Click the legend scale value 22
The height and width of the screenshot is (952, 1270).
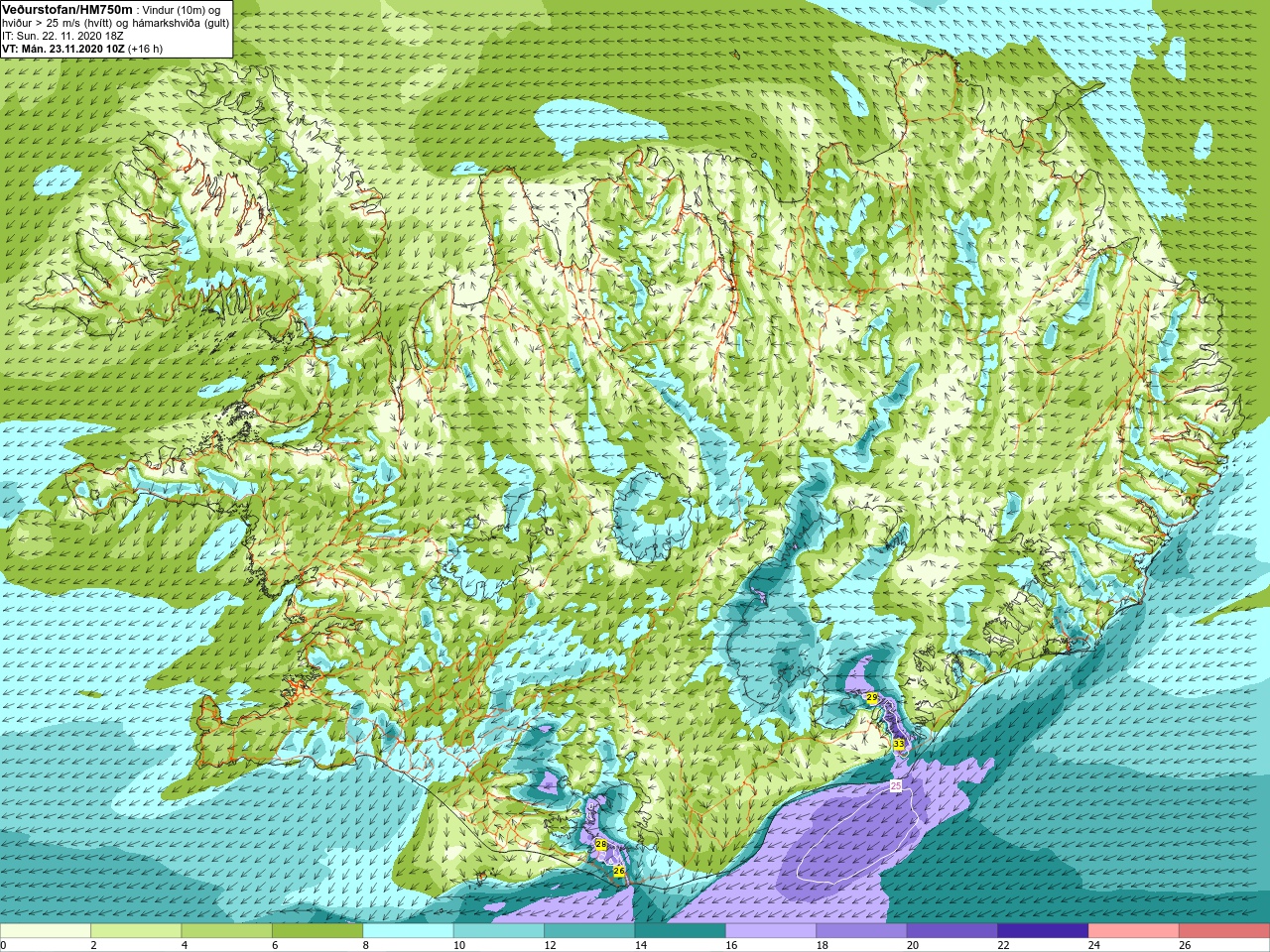pyautogui.click(x=1003, y=945)
